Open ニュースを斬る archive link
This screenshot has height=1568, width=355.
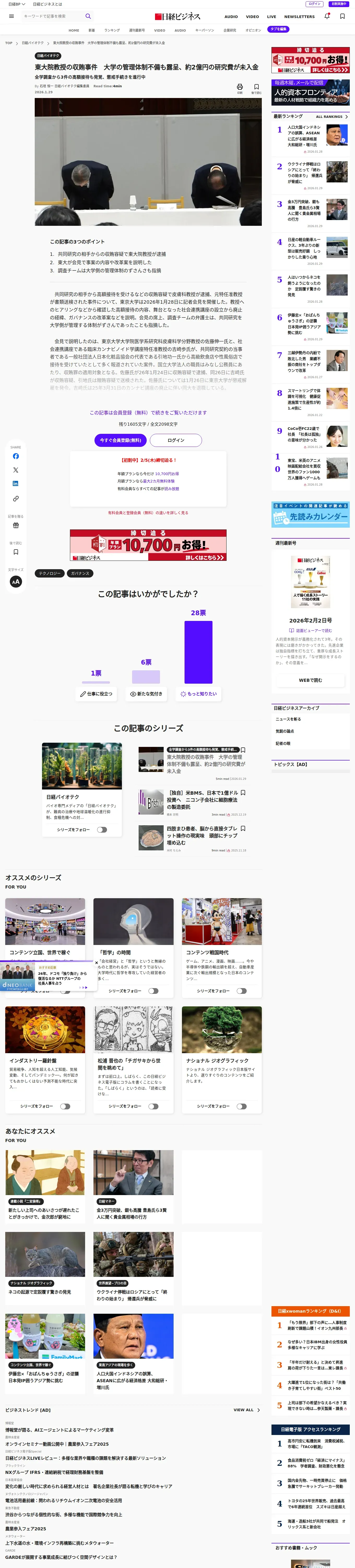point(288,719)
